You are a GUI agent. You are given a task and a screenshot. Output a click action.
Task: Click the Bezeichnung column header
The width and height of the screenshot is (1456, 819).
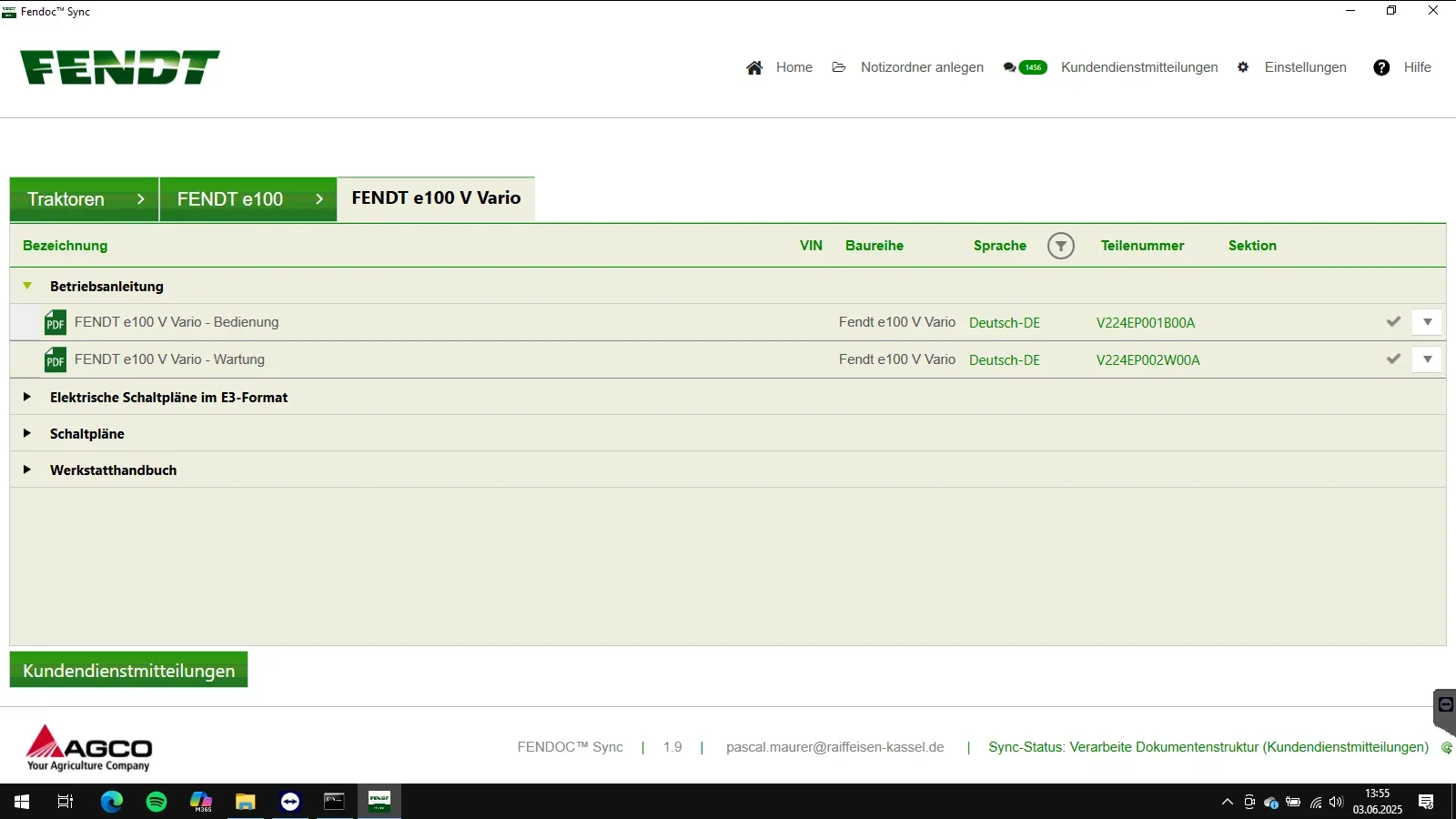[x=66, y=246]
